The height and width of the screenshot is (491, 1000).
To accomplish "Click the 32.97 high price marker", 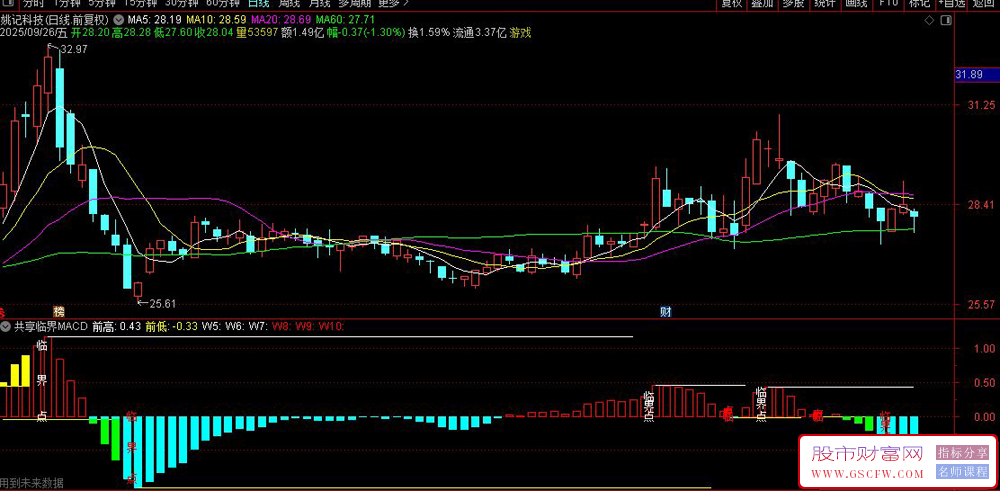I will (73, 48).
